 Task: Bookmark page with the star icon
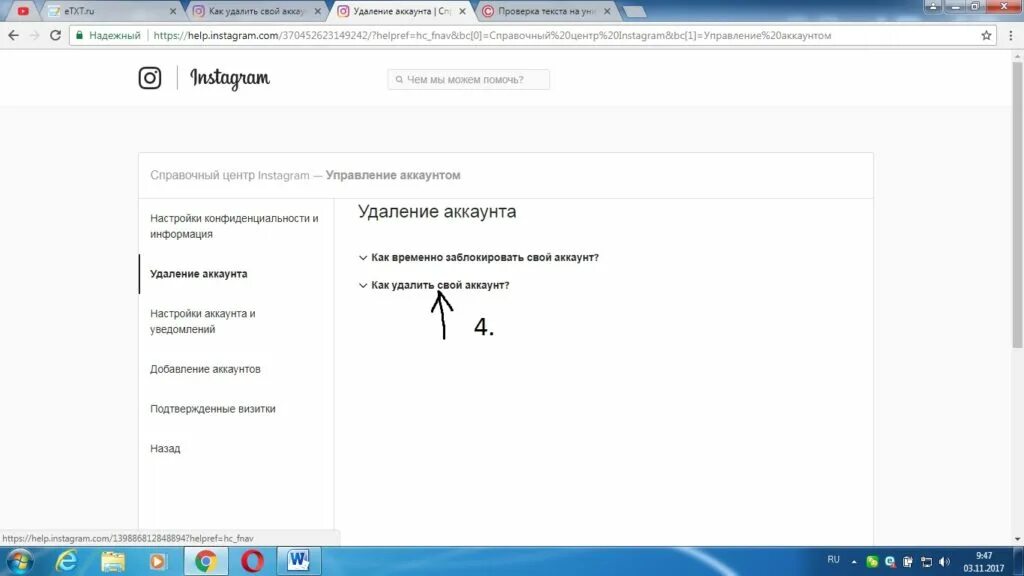pyautogui.click(x=986, y=35)
